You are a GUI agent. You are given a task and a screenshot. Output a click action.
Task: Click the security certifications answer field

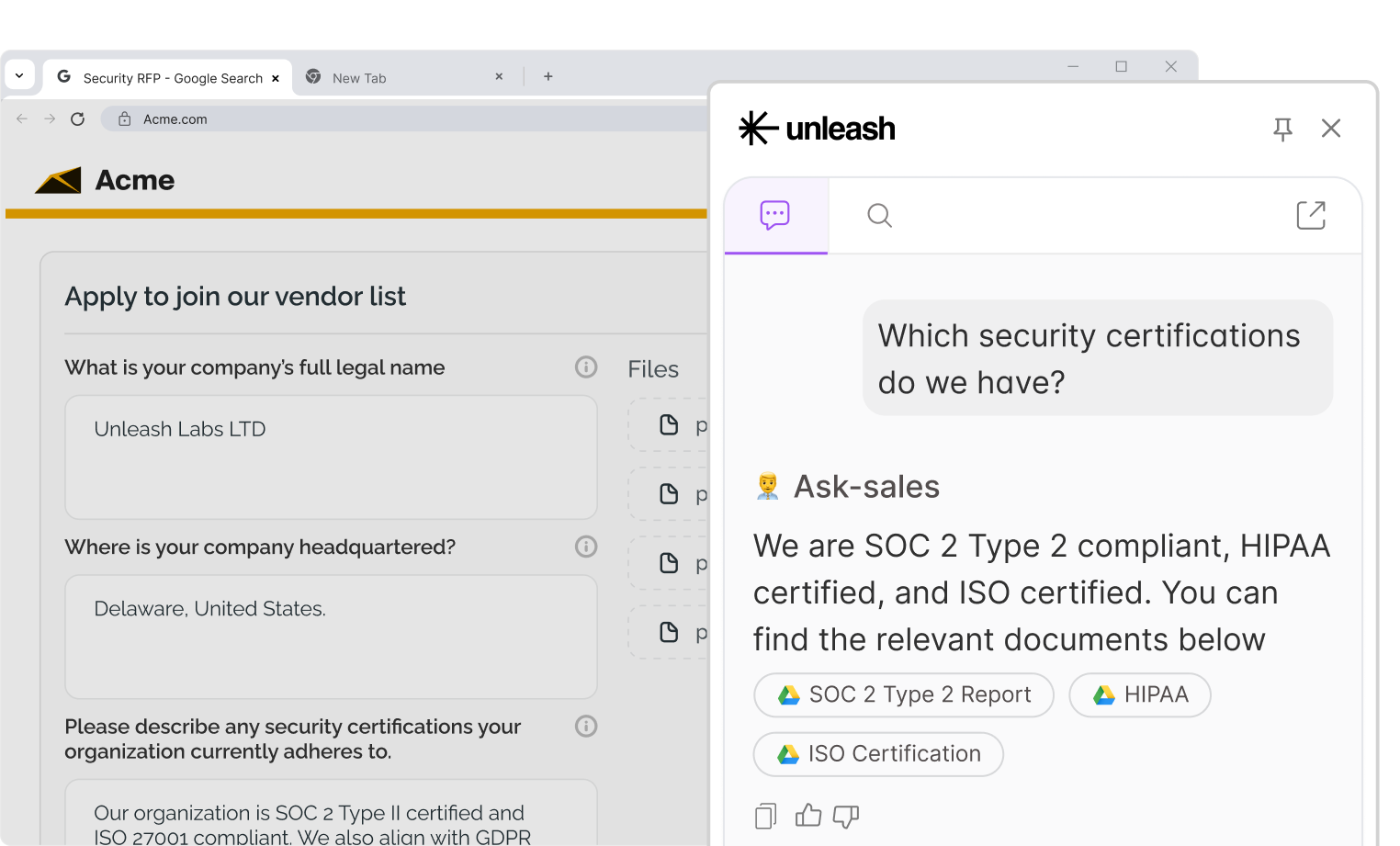point(331,813)
